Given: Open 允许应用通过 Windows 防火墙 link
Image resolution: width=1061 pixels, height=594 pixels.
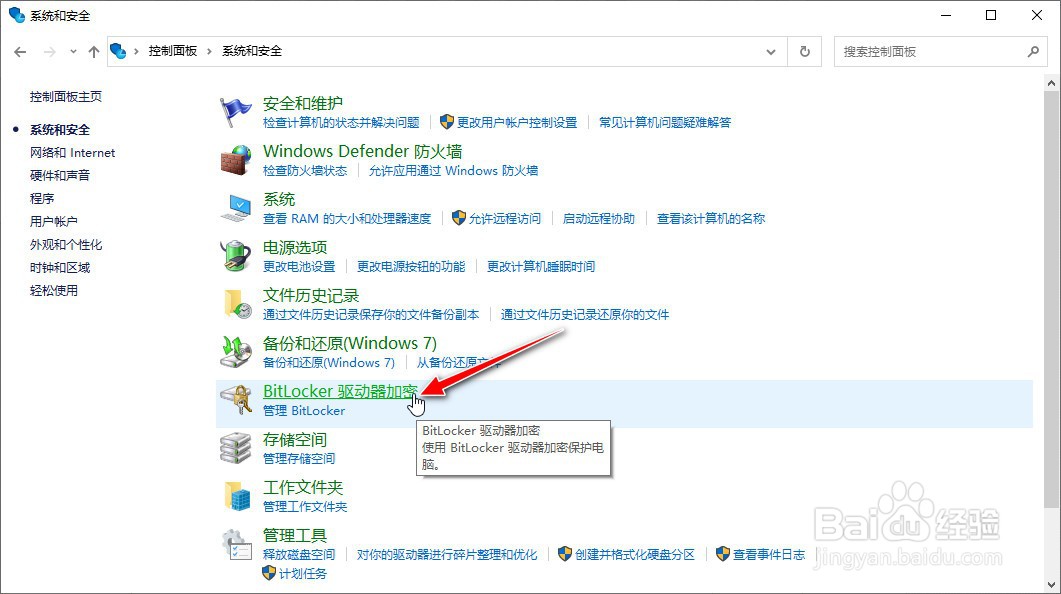Looking at the screenshot, I should (453, 170).
